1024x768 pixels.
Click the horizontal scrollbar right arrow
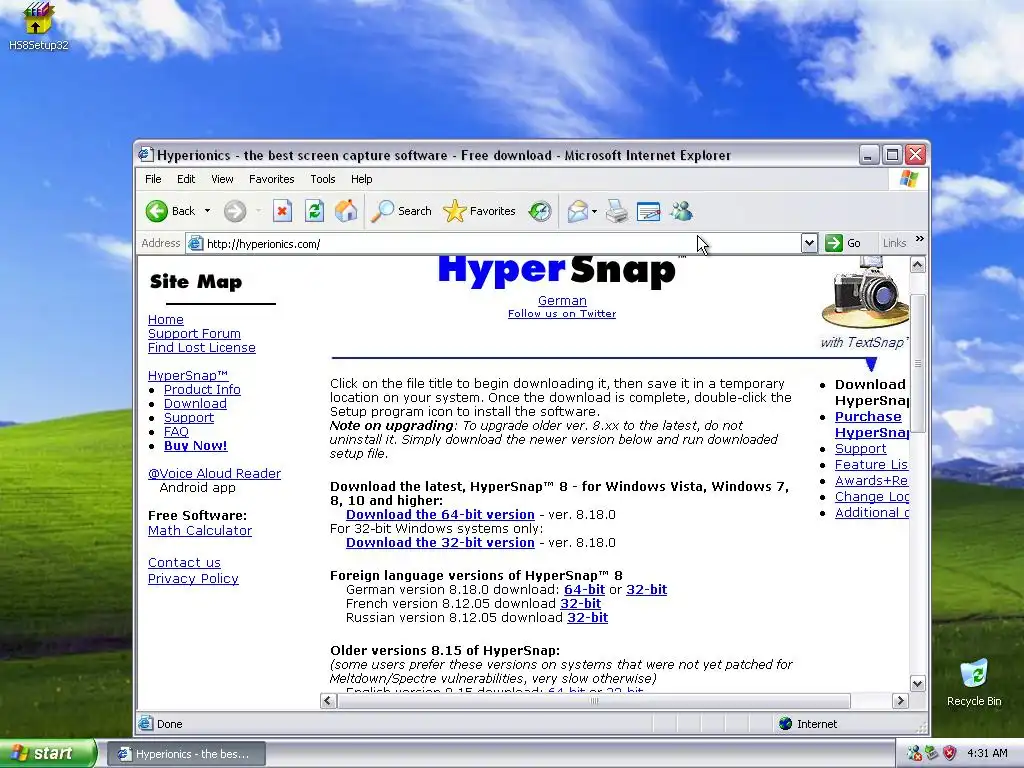(901, 701)
